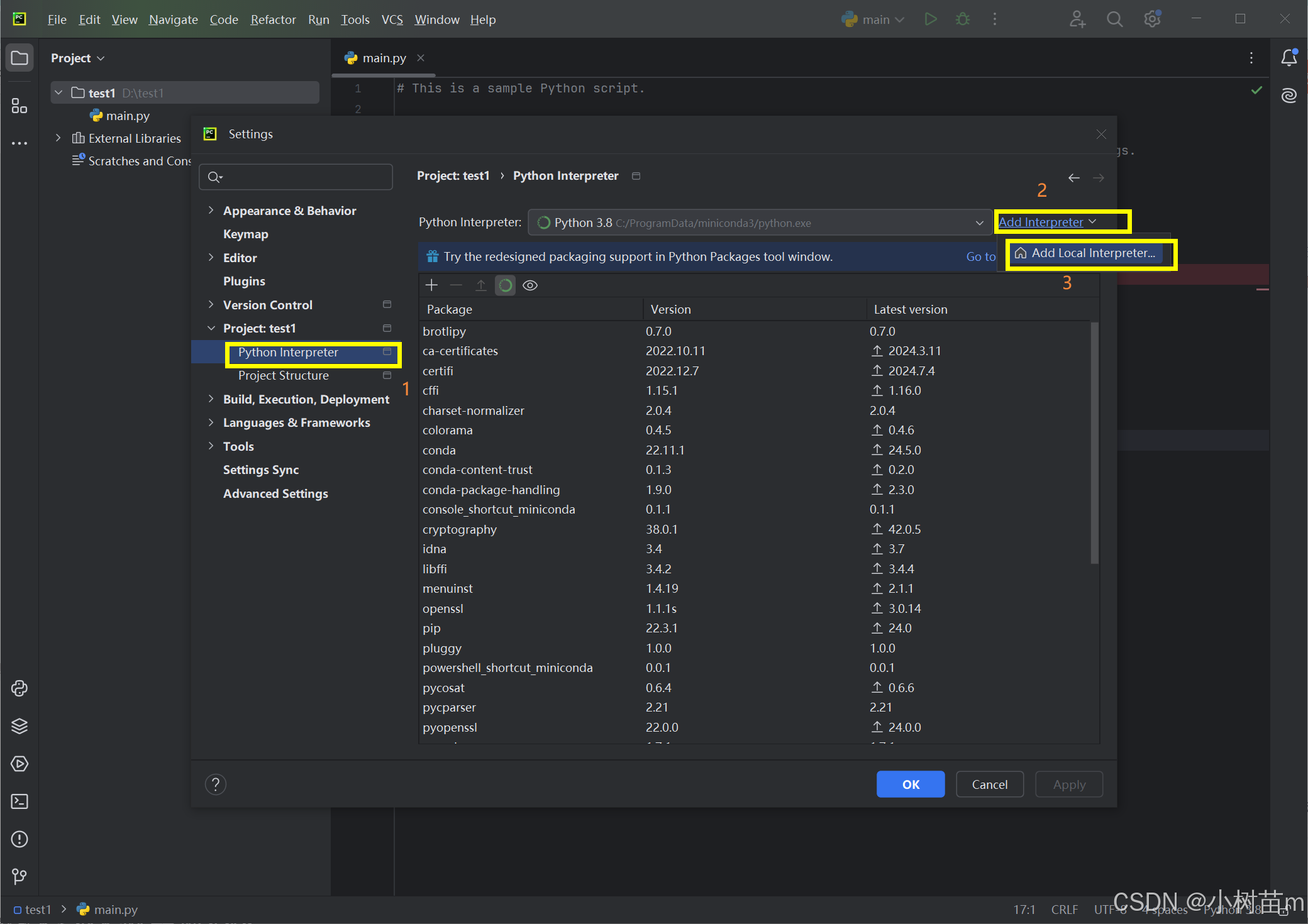
Task: Choose Add Local Interpreter menu item
Action: pyautogui.click(x=1087, y=253)
